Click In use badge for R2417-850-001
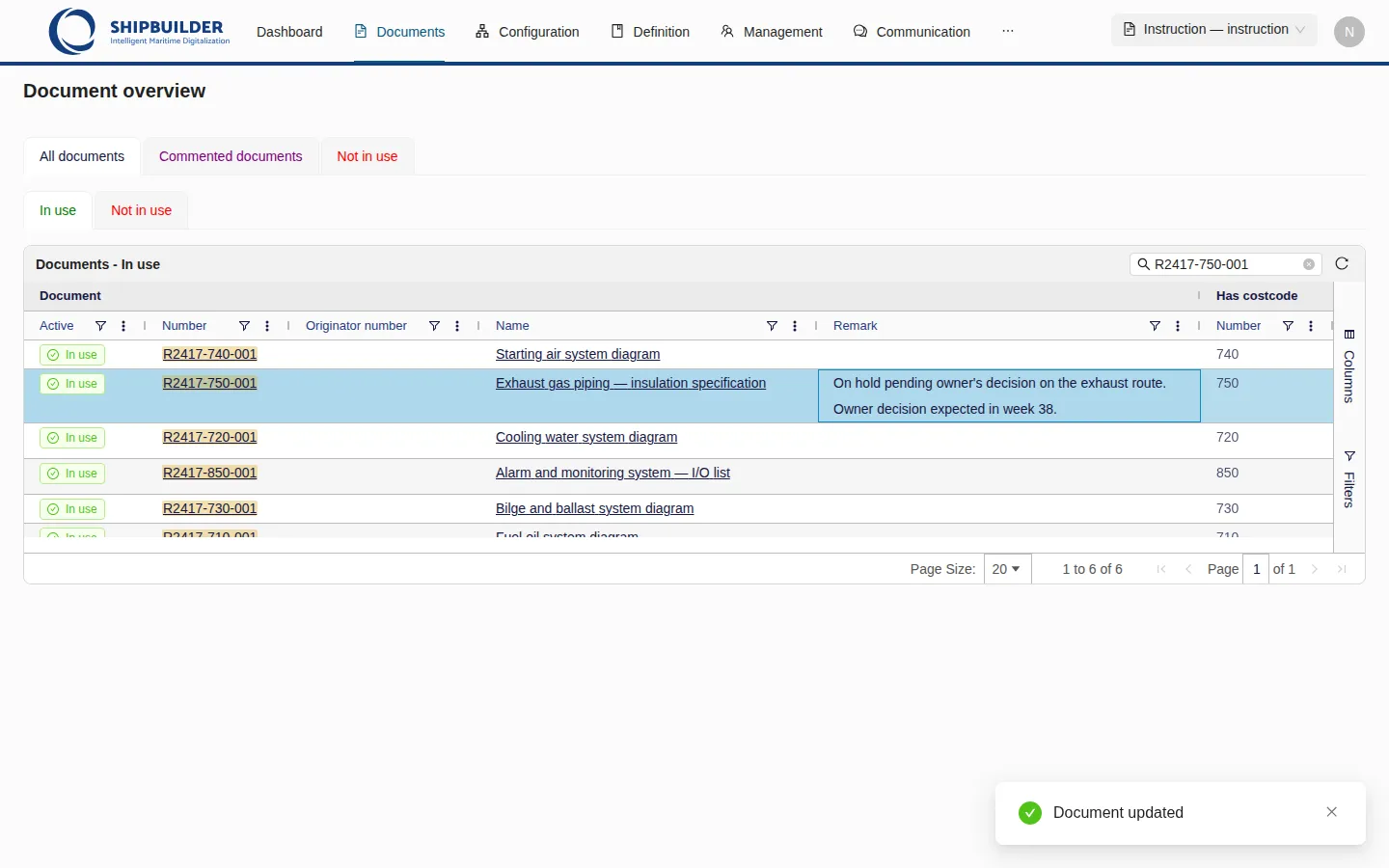The height and width of the screenshot is (868, 1389). coord(72,474)
